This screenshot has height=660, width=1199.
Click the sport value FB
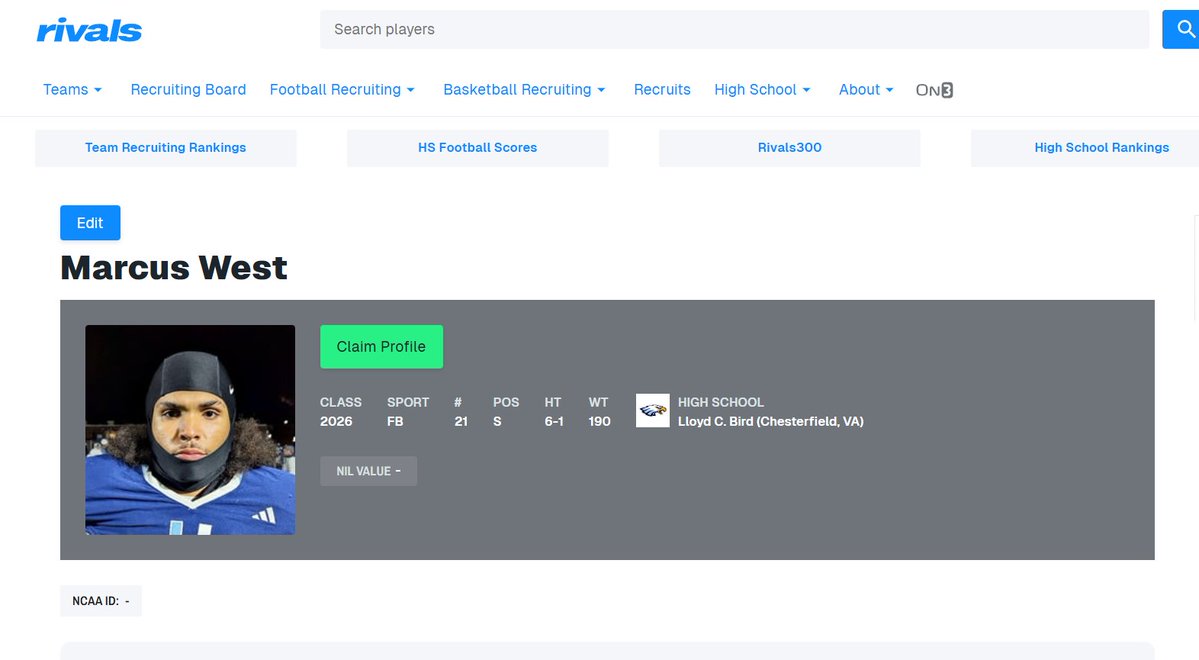tap(395, 421)
